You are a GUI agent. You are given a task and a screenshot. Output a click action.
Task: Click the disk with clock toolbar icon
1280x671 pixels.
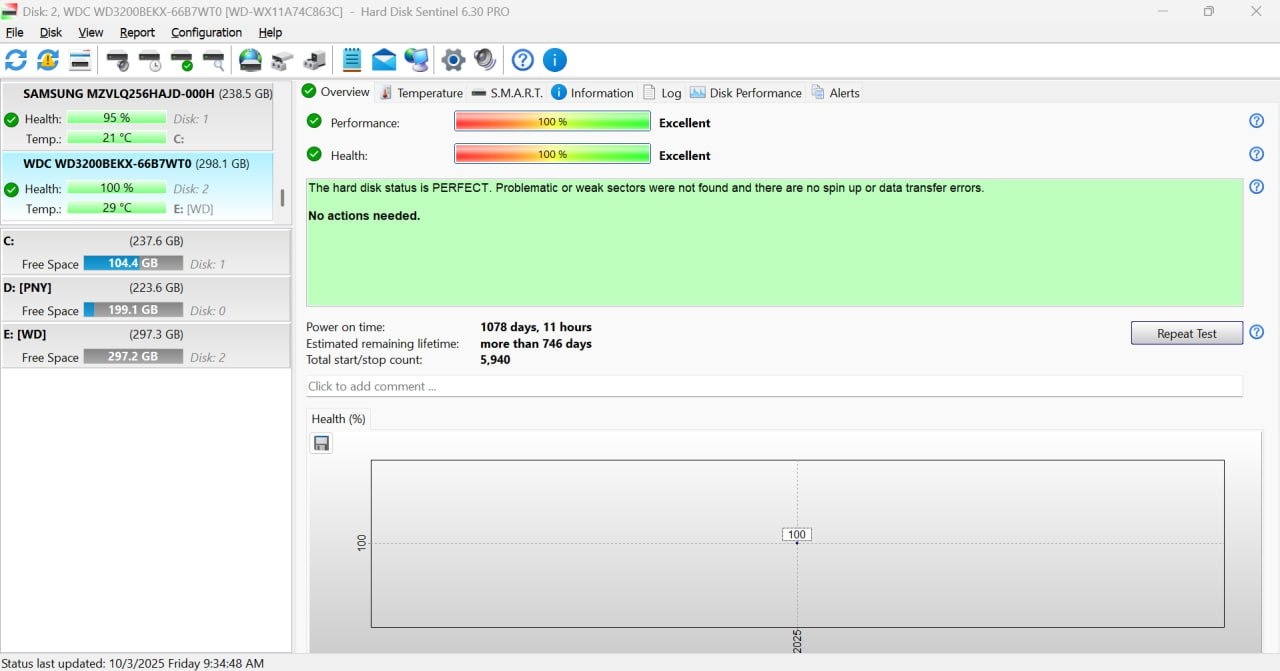150,60
